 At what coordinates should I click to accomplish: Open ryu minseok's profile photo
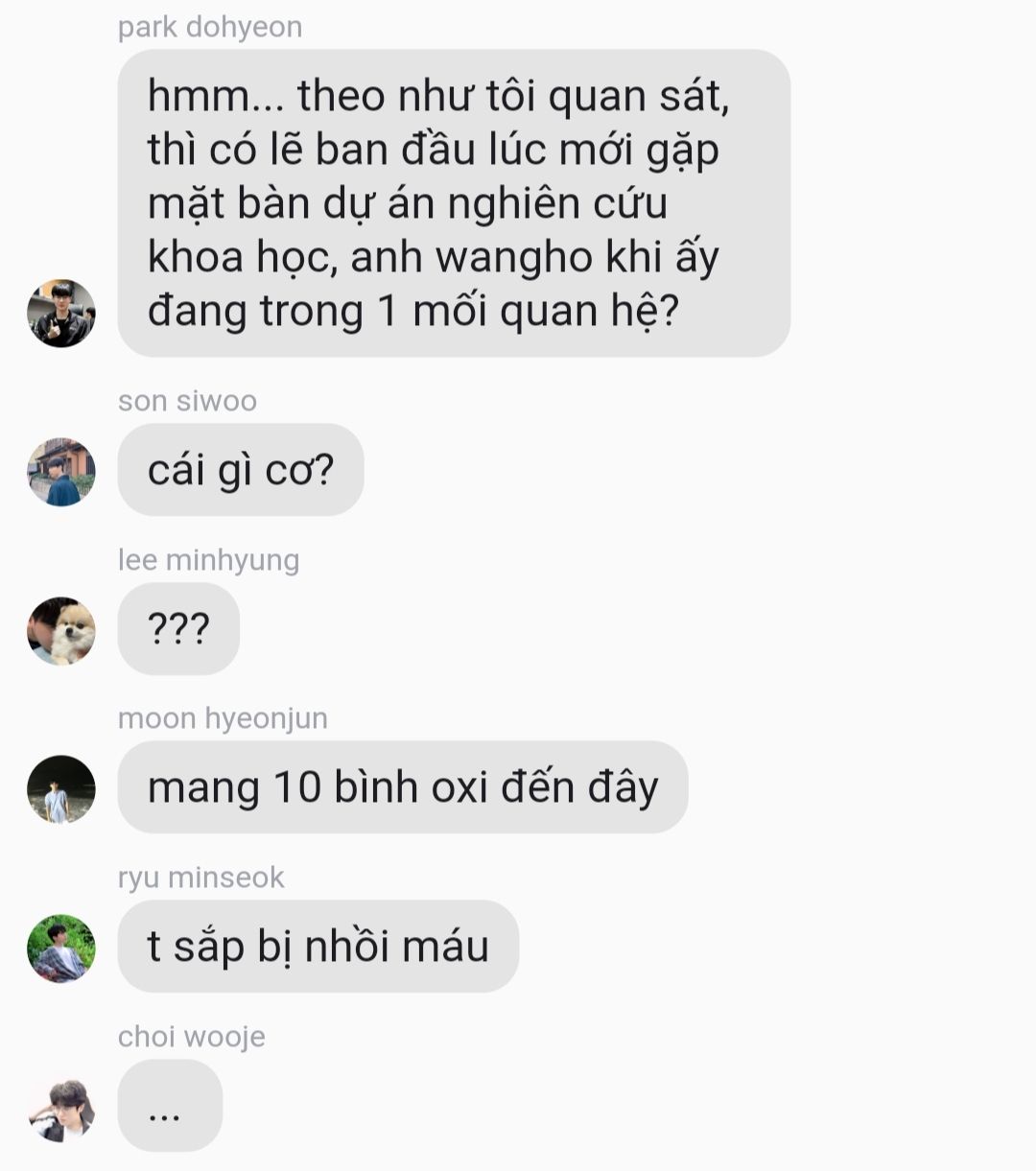[61, 949]
